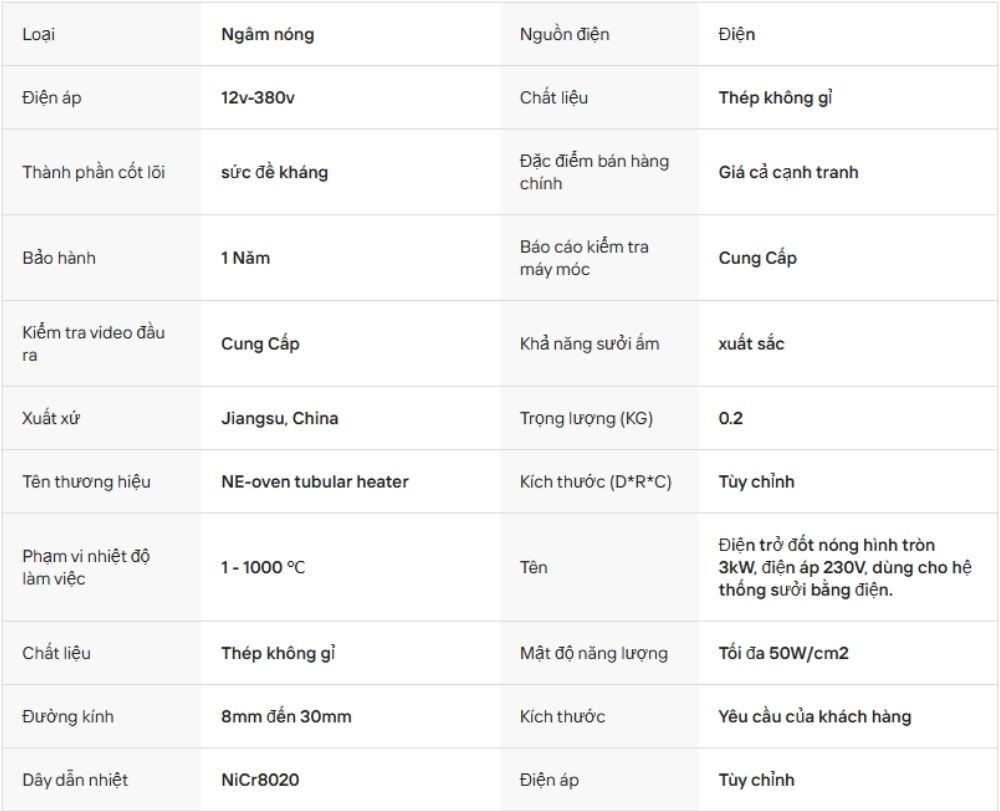Click the "Trọng lượng (KG)" label
The image size is (1000, 811).
pos(586,418)
